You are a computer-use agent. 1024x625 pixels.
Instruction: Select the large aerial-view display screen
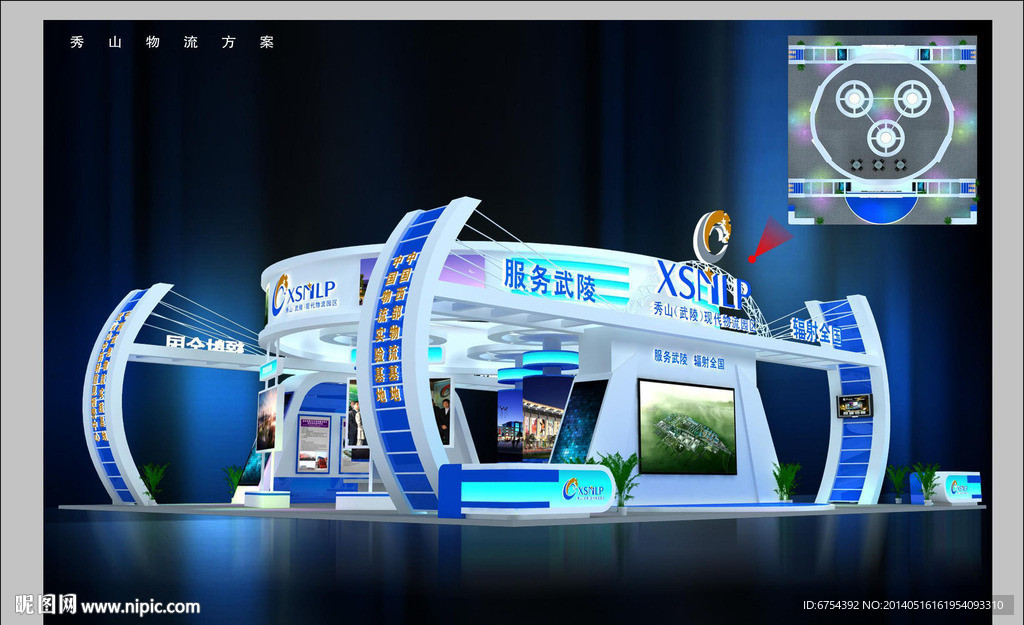point(687,427)
